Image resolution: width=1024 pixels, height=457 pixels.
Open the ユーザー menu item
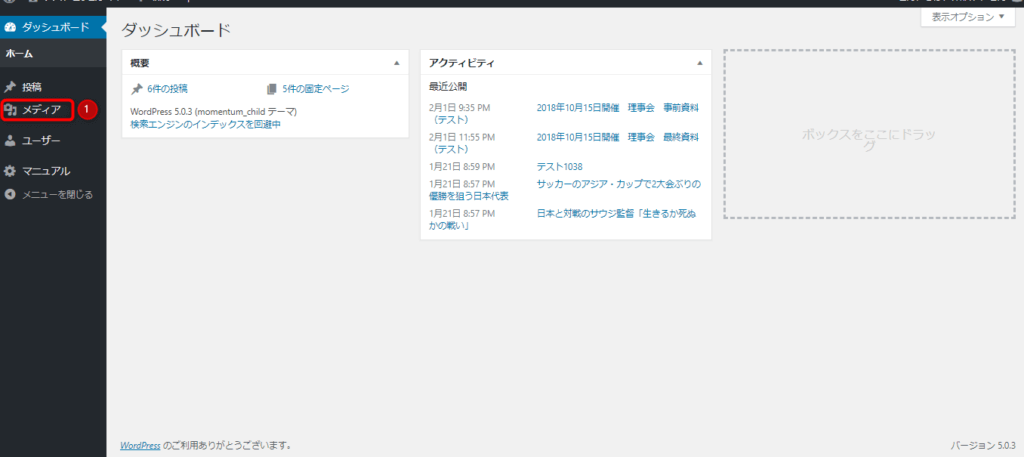click(x=41, y=140)
